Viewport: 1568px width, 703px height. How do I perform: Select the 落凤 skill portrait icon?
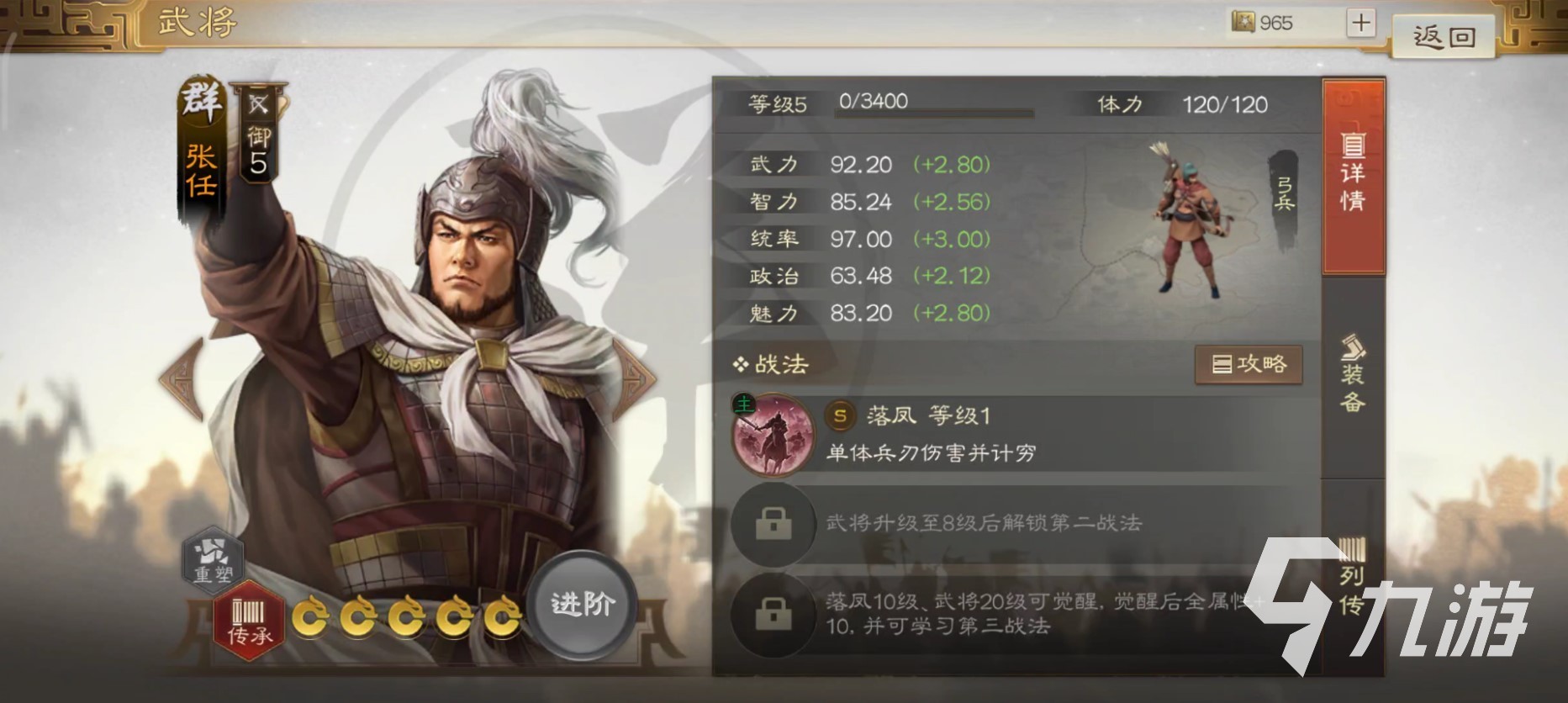773,435
